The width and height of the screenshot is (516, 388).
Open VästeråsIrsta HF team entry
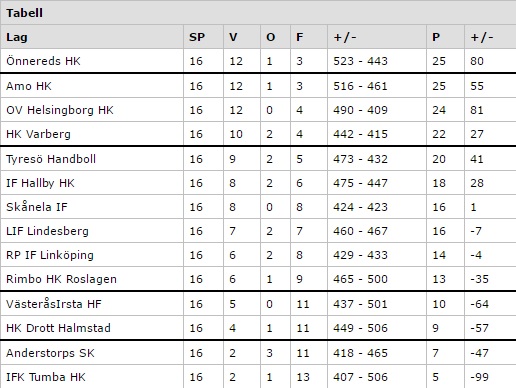pyautogui.click(x=54, y=304)
